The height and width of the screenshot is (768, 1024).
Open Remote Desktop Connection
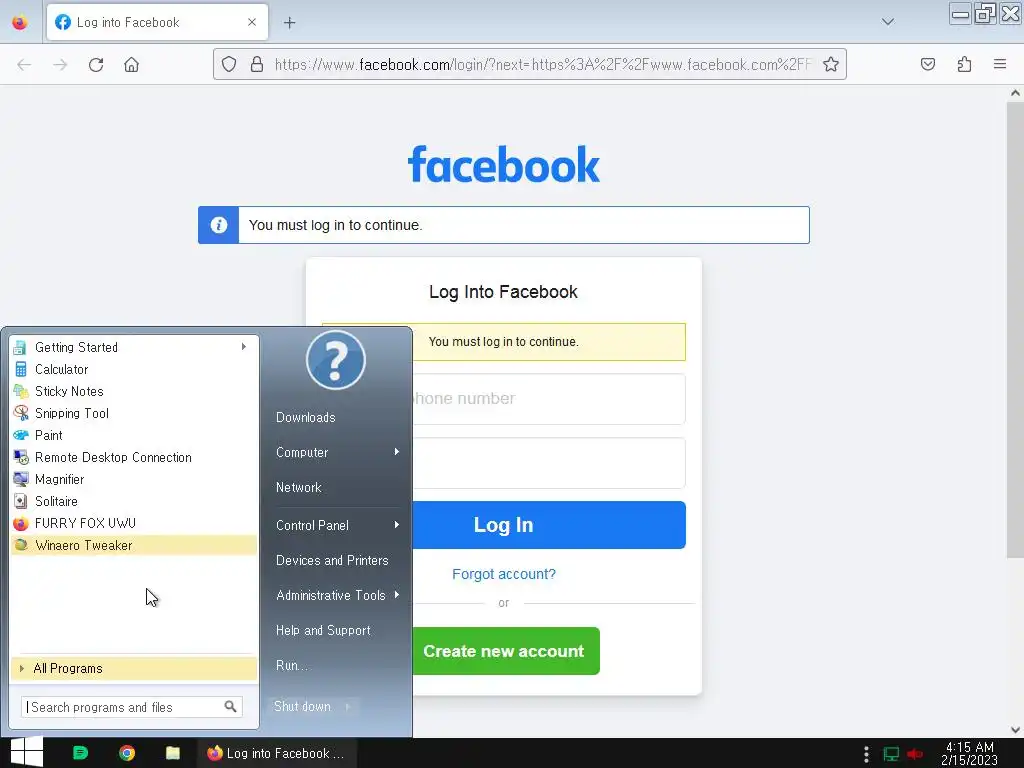point(133,457)
